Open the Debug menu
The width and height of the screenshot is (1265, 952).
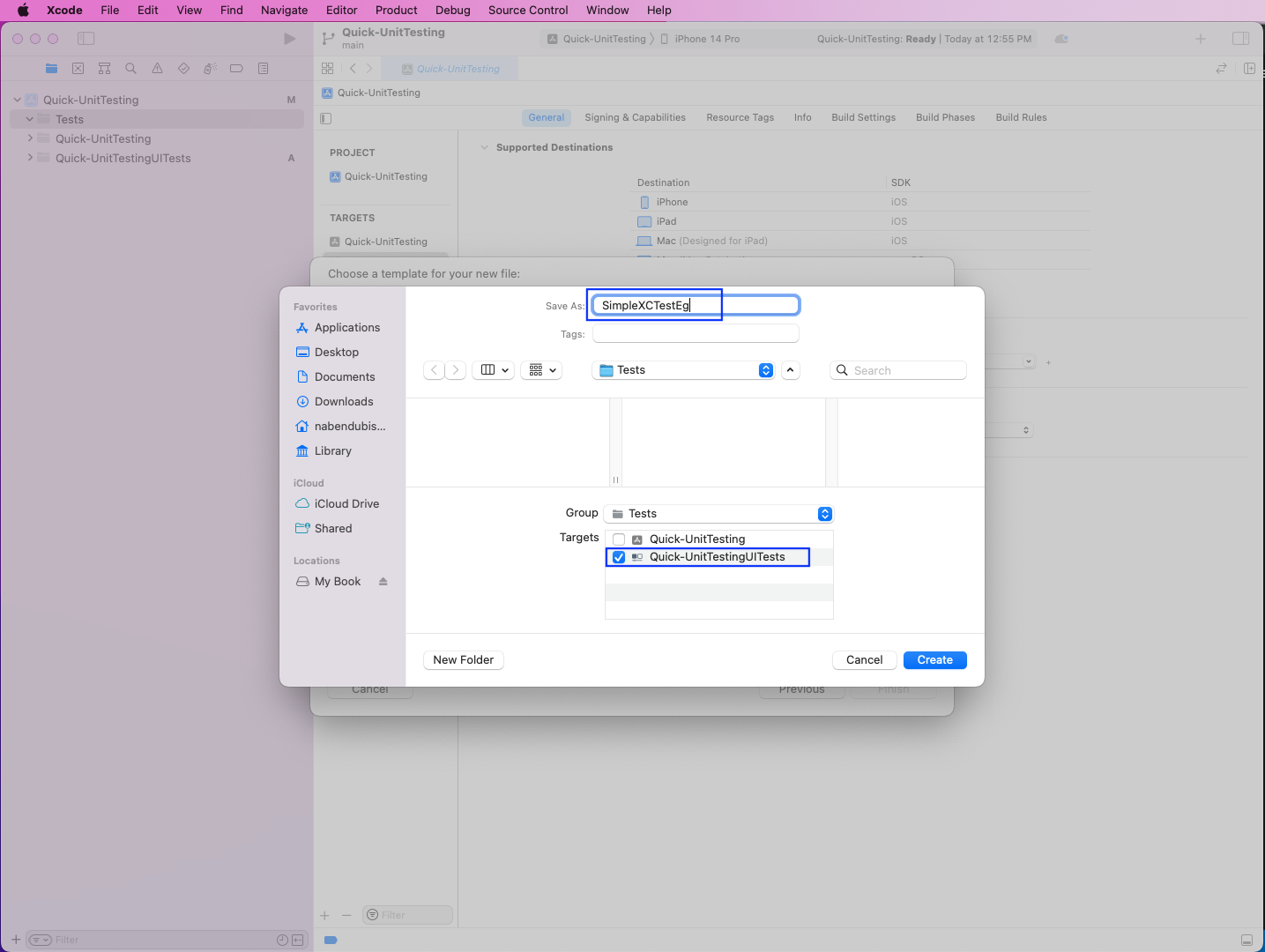pos(452,10)
